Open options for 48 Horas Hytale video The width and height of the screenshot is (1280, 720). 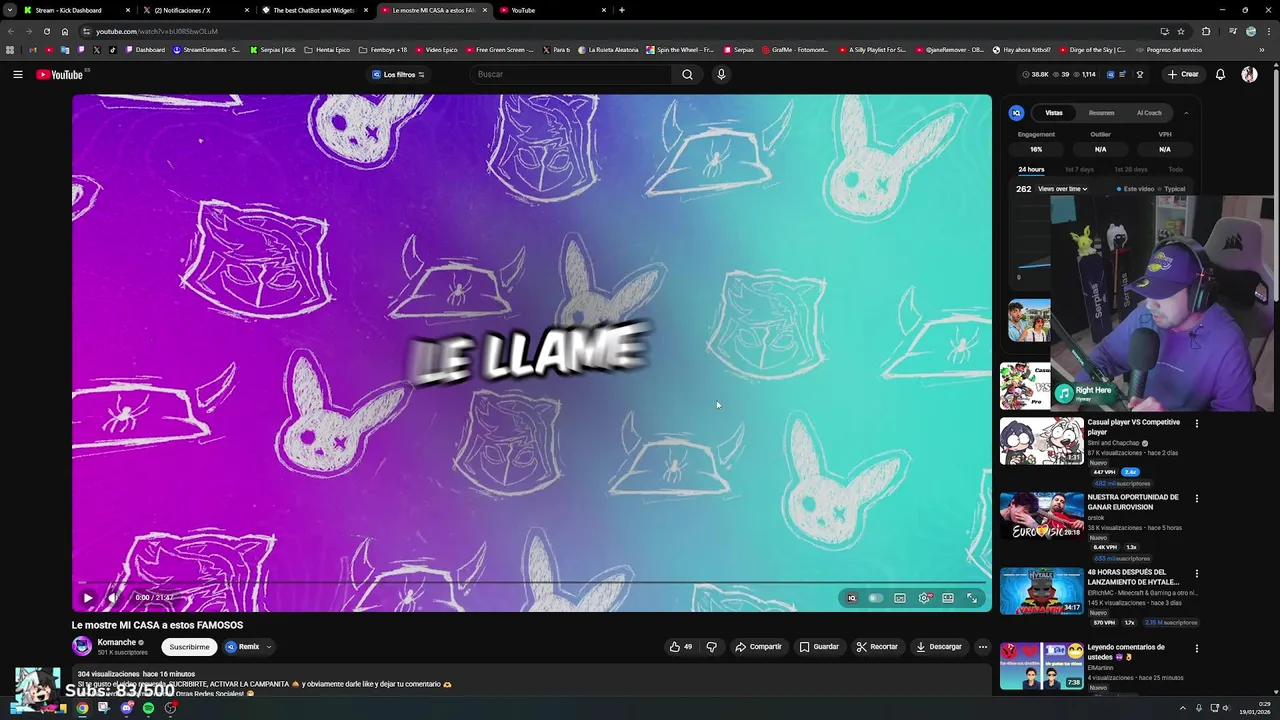1197,573
